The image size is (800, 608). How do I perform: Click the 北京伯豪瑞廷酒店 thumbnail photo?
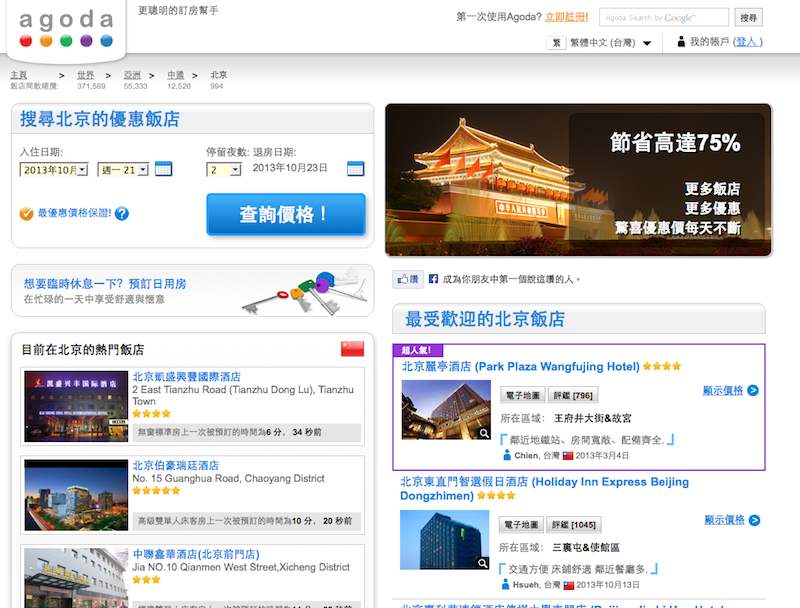76,495
